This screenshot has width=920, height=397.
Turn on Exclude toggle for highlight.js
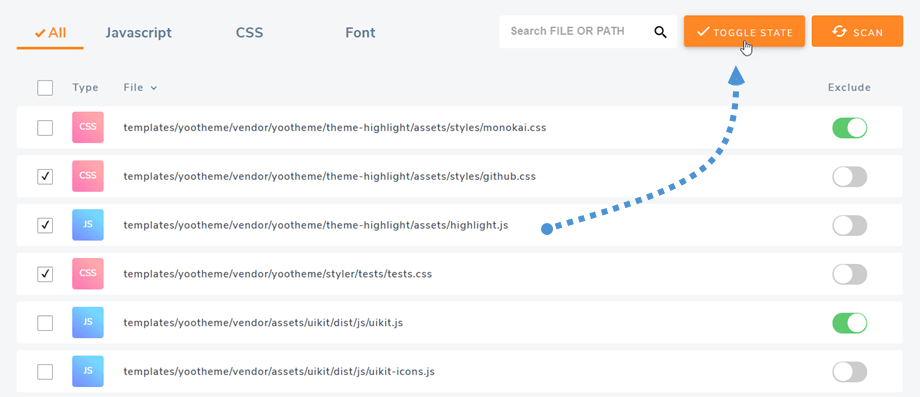[850, 225]
